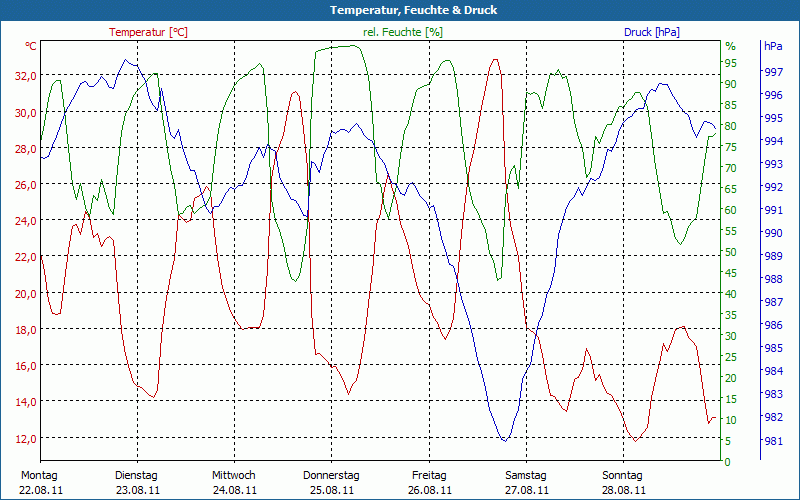Screen dimensions: 800x500
Task: Click the '987' pressure axis value
Action: [x=774, y=302]
